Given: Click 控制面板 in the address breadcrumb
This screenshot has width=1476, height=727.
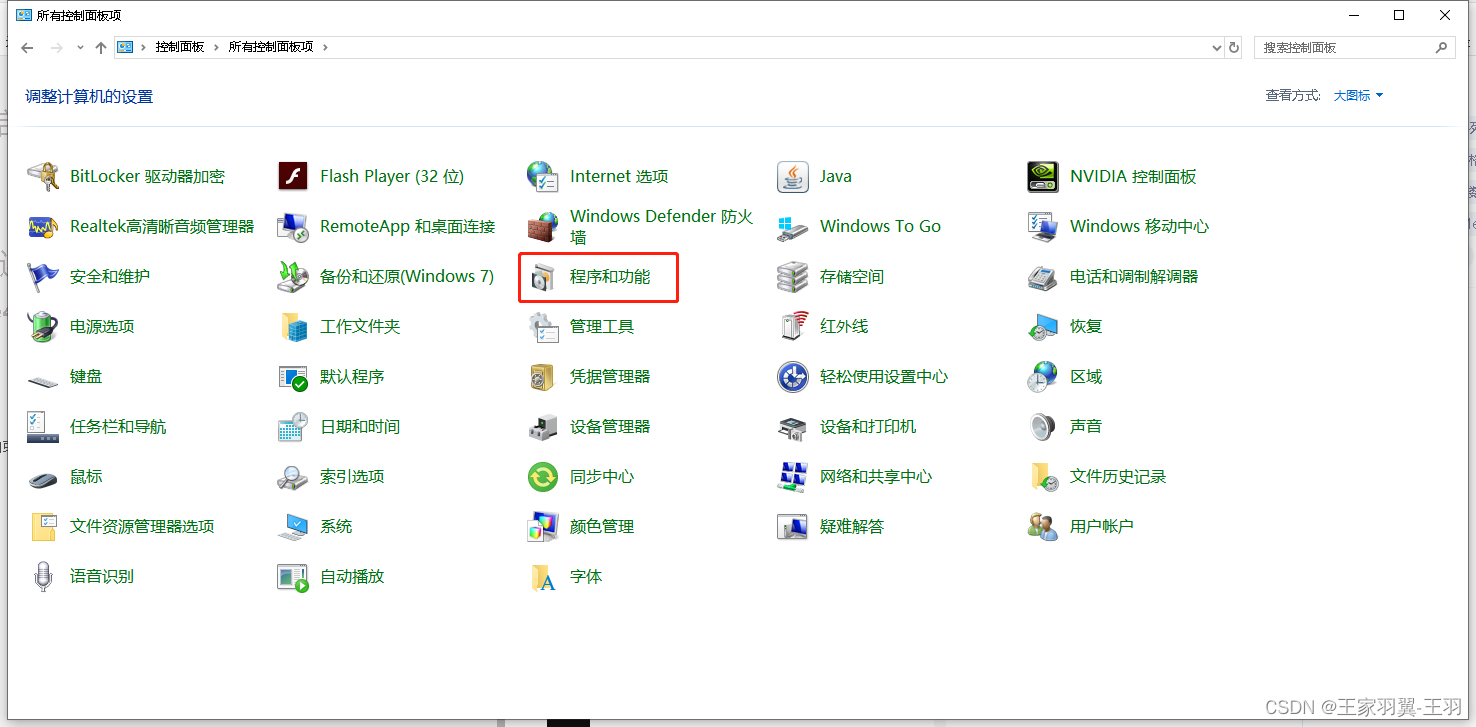Looking at the screenshot, I should coord(180,47).
